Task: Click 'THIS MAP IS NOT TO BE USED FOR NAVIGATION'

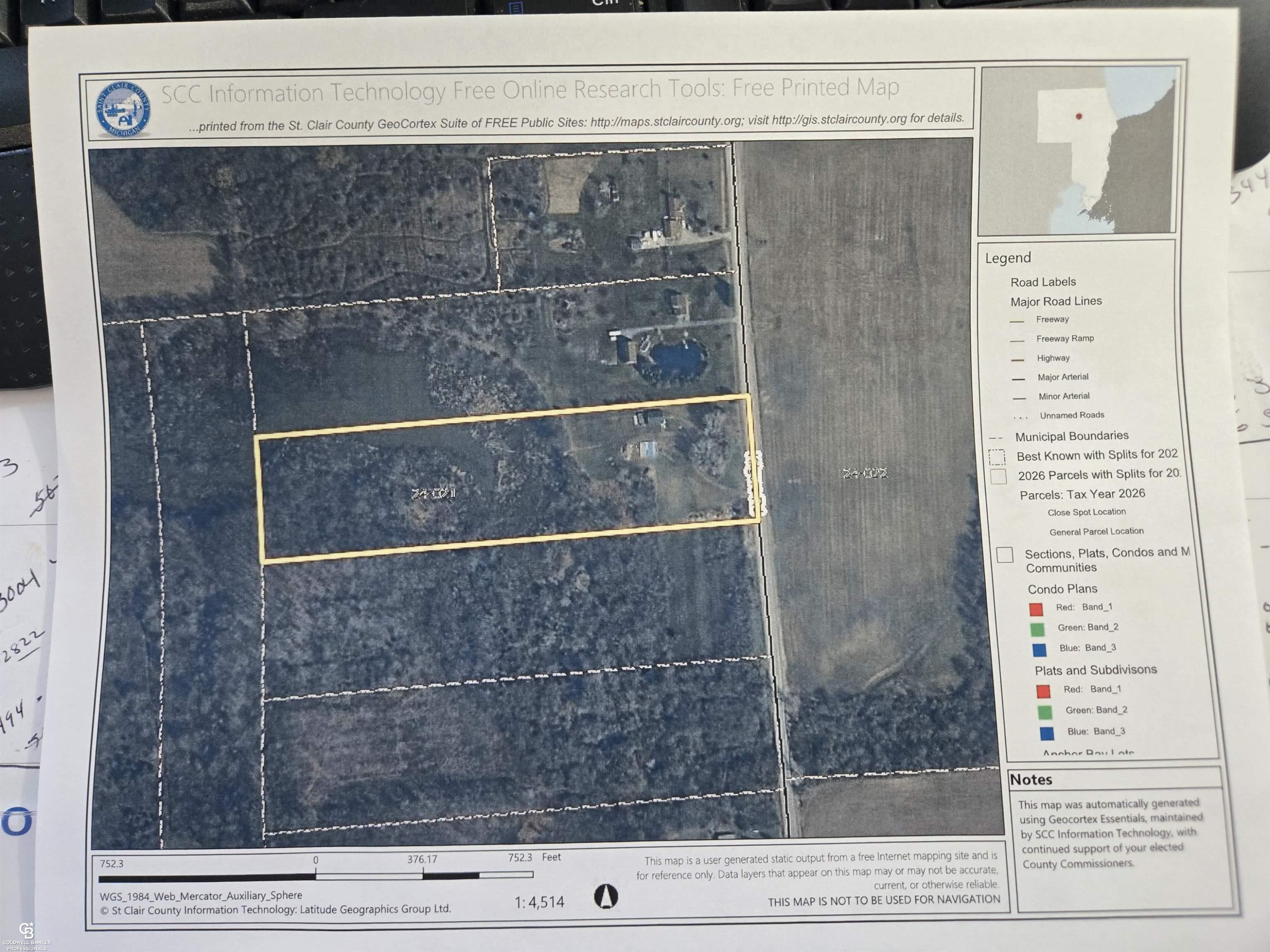Action: [884, 901]
